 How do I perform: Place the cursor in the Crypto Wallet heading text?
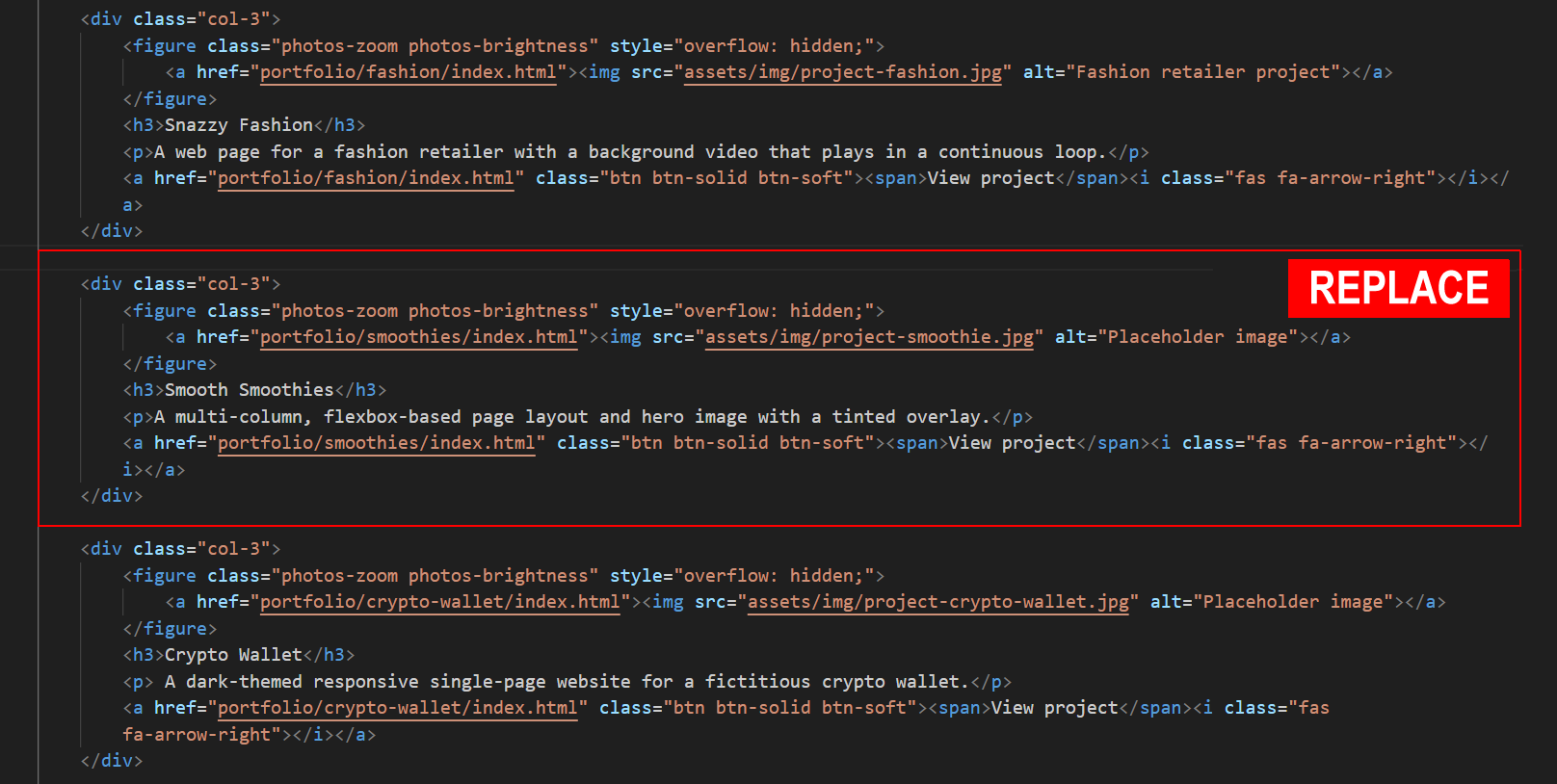click(x=233, y=655)
